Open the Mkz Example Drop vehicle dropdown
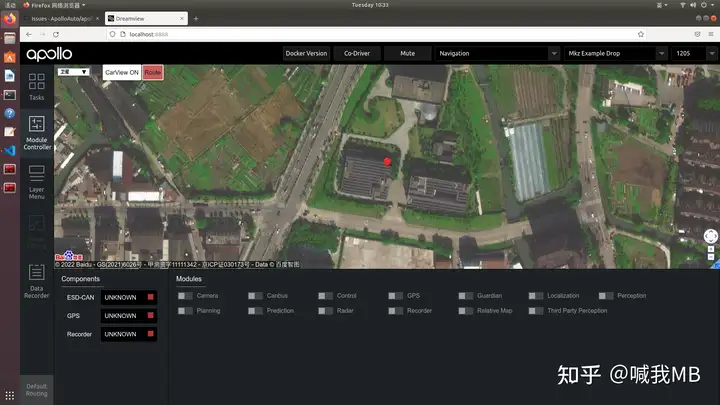The height and width of the screenshot is (405, 720). coord(615,53)
